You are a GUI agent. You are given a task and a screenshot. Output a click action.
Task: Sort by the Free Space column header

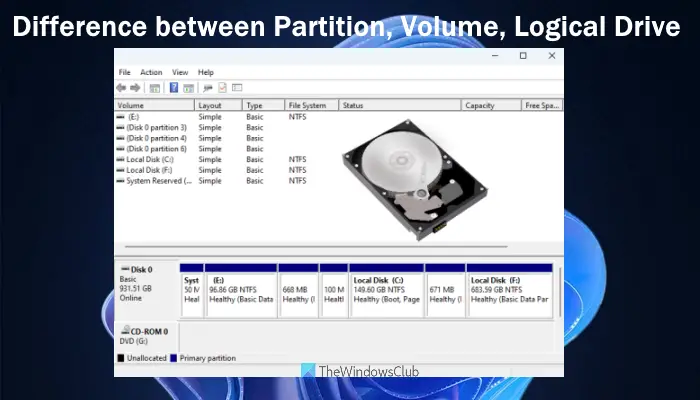542,105
